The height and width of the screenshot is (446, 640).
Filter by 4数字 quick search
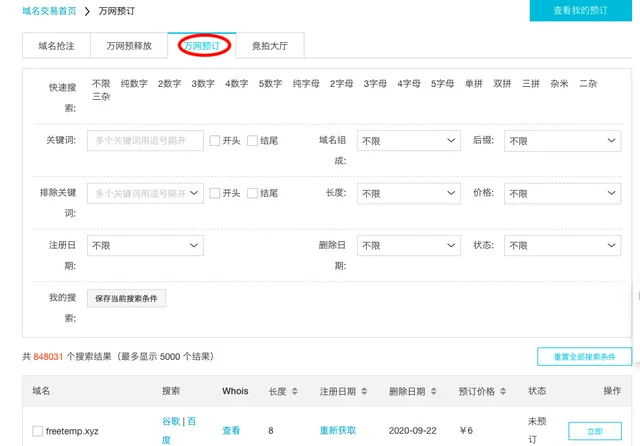[236, 84]
